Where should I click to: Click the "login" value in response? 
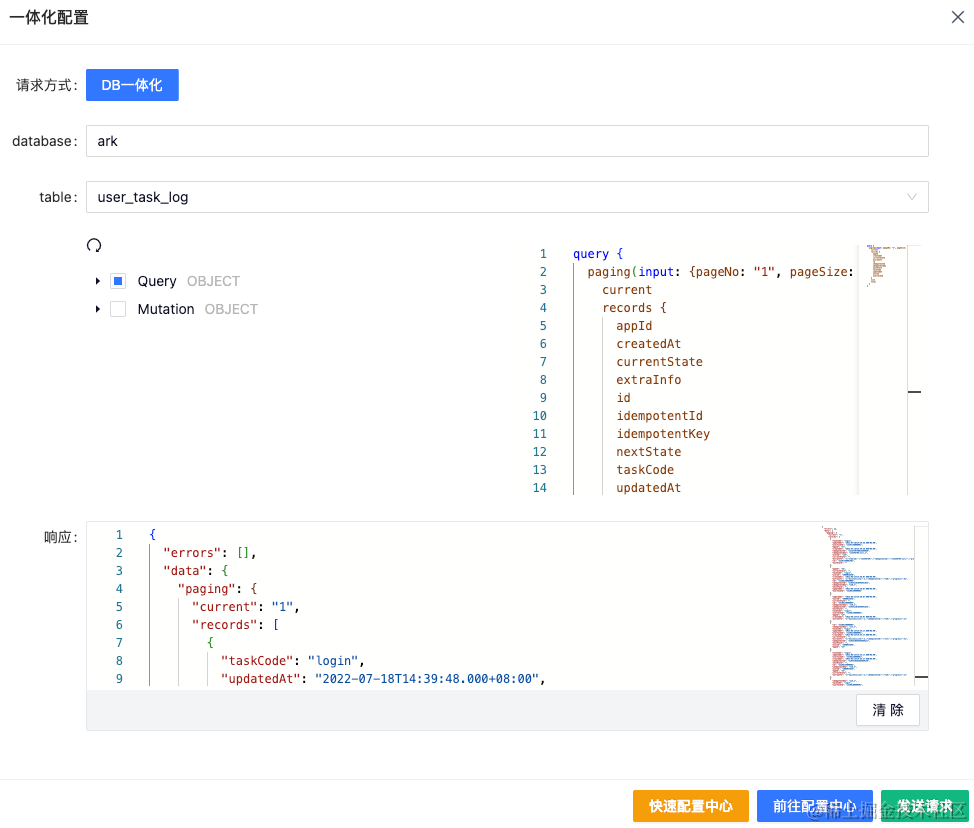click(333, 661)
